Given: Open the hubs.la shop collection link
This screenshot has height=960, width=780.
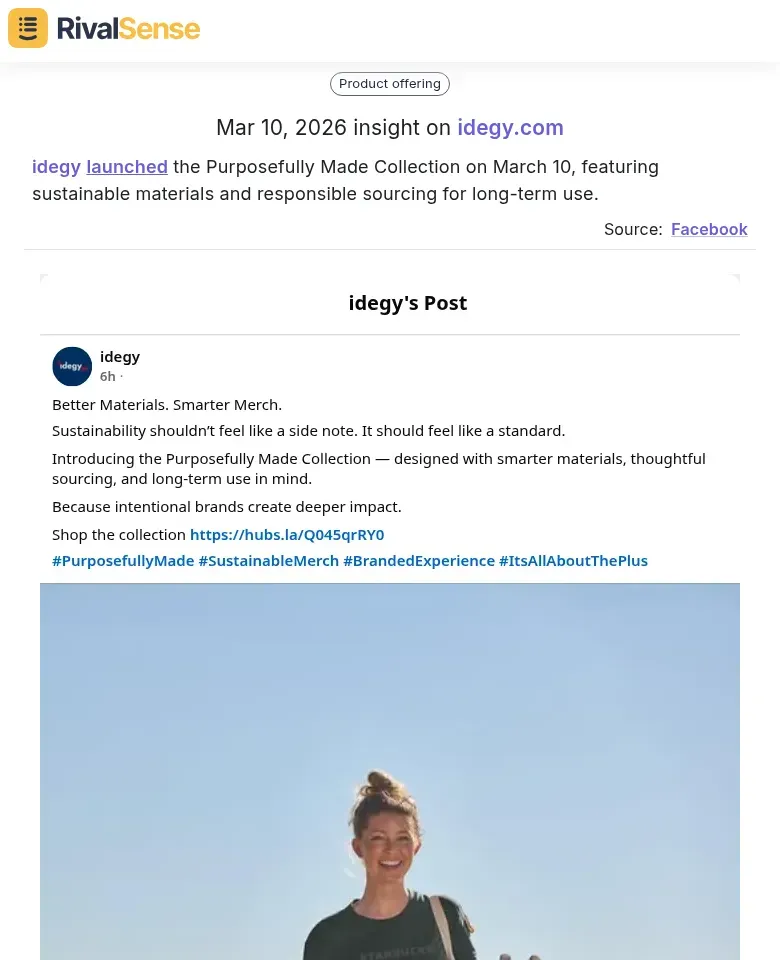Looking at the screenshot, I should point(287,534).
